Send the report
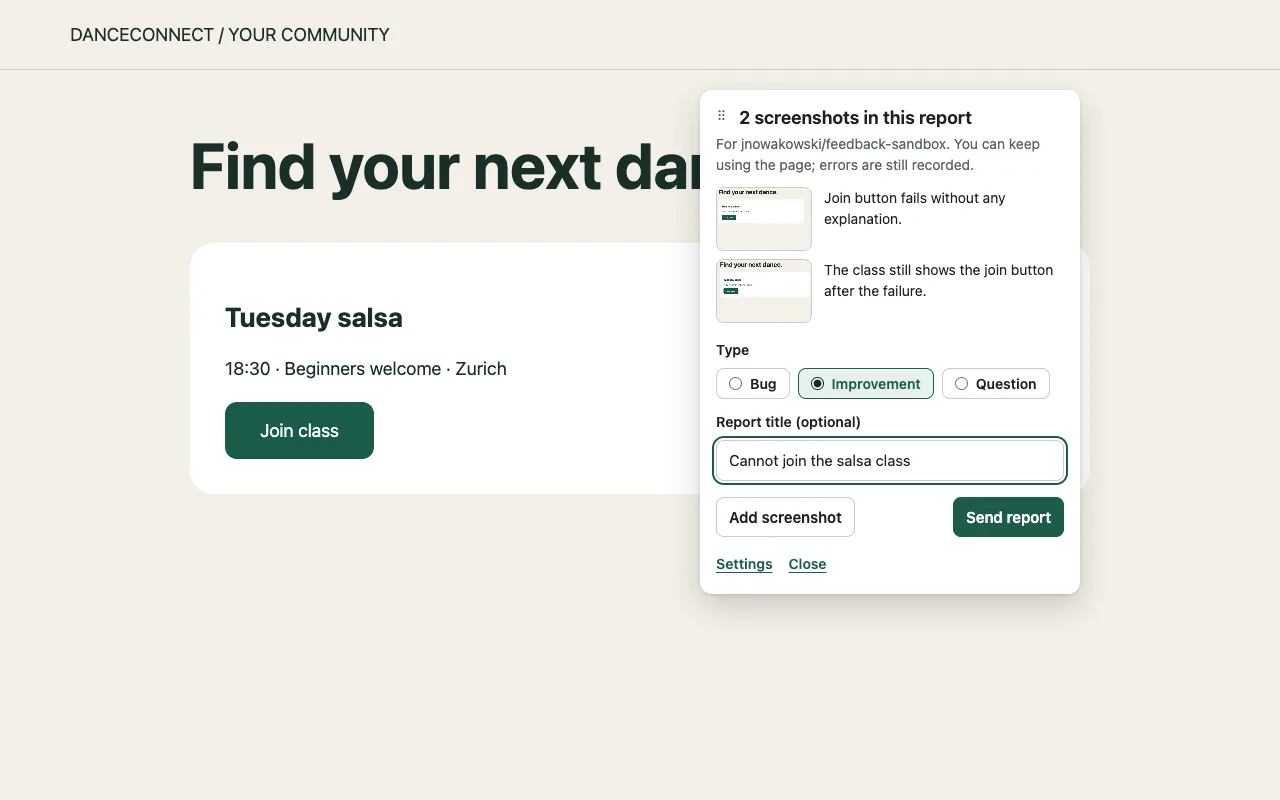Viewport: 1280px width, 800px height. coord(1008,517)
